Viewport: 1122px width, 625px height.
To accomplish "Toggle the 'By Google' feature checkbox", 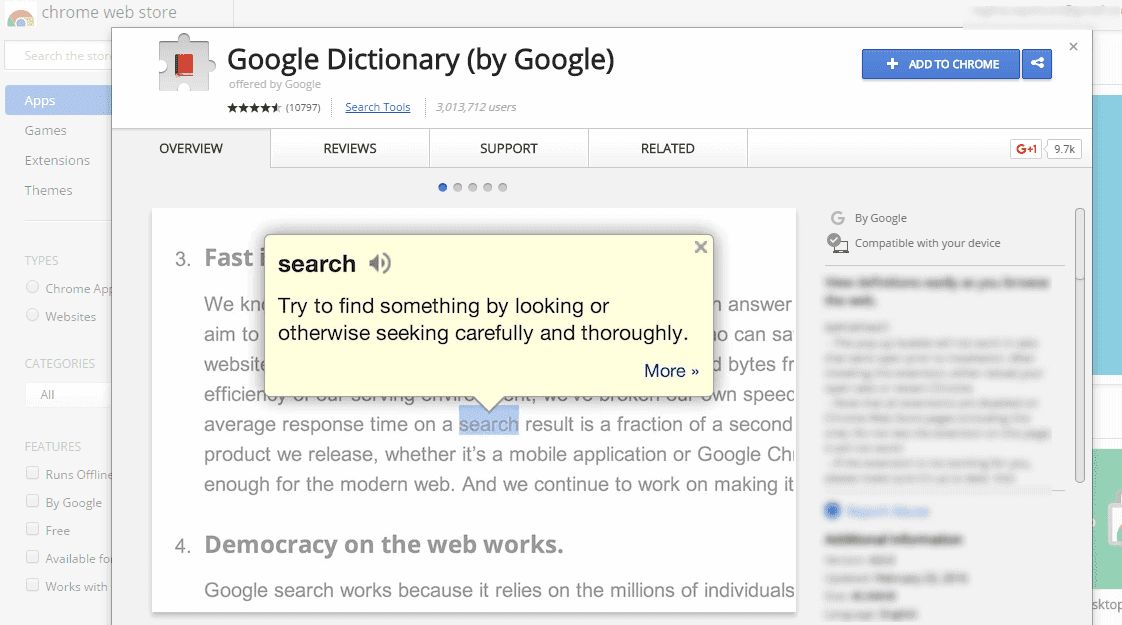I will coord(33,502).
